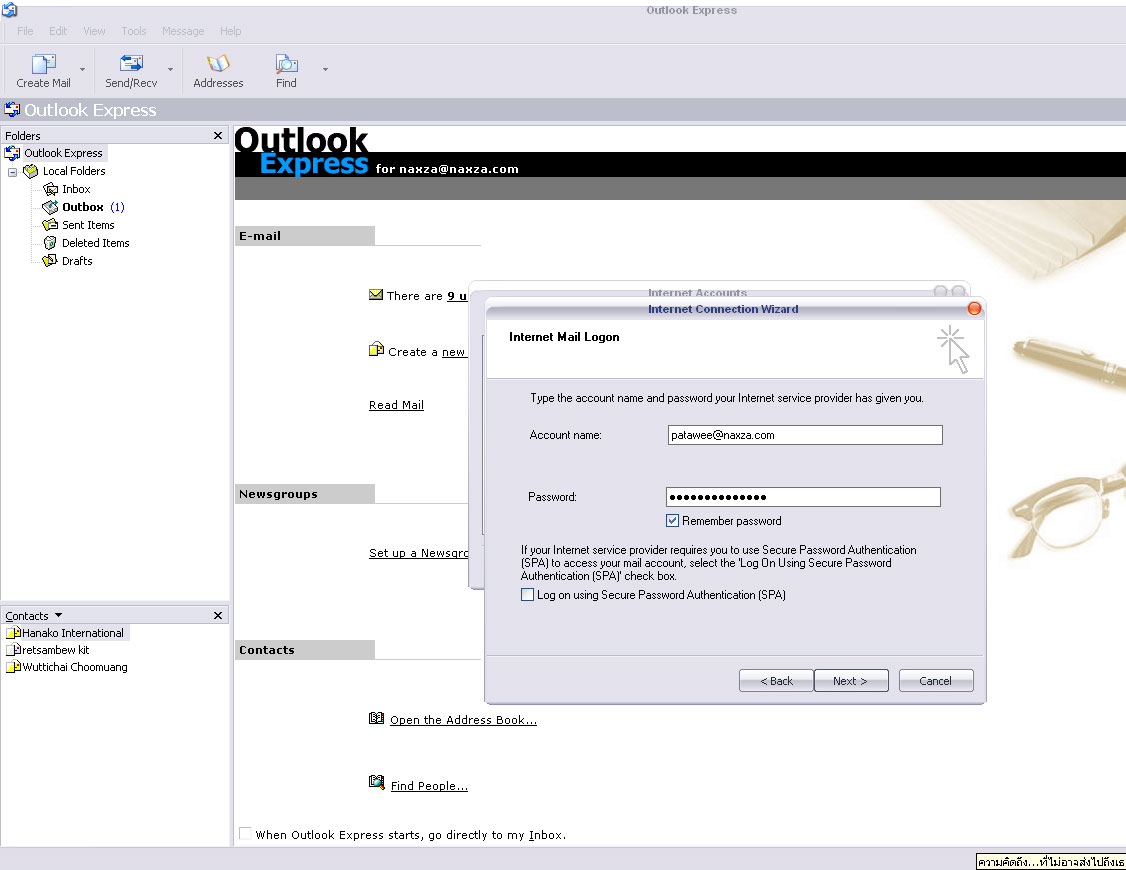
Task: Select the Outbox folder icon
Action: tap(50, 207)
